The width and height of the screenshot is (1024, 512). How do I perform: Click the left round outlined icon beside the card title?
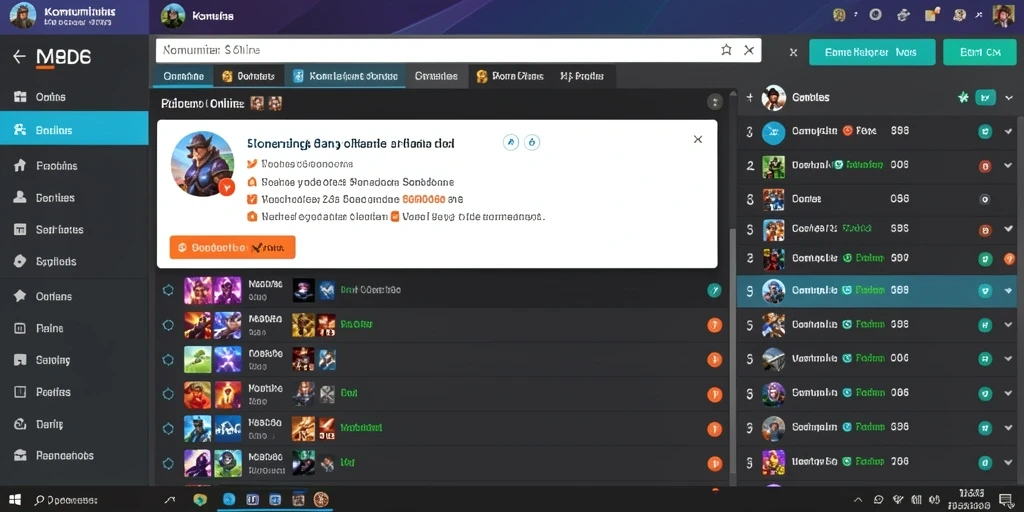coord(511,142)
